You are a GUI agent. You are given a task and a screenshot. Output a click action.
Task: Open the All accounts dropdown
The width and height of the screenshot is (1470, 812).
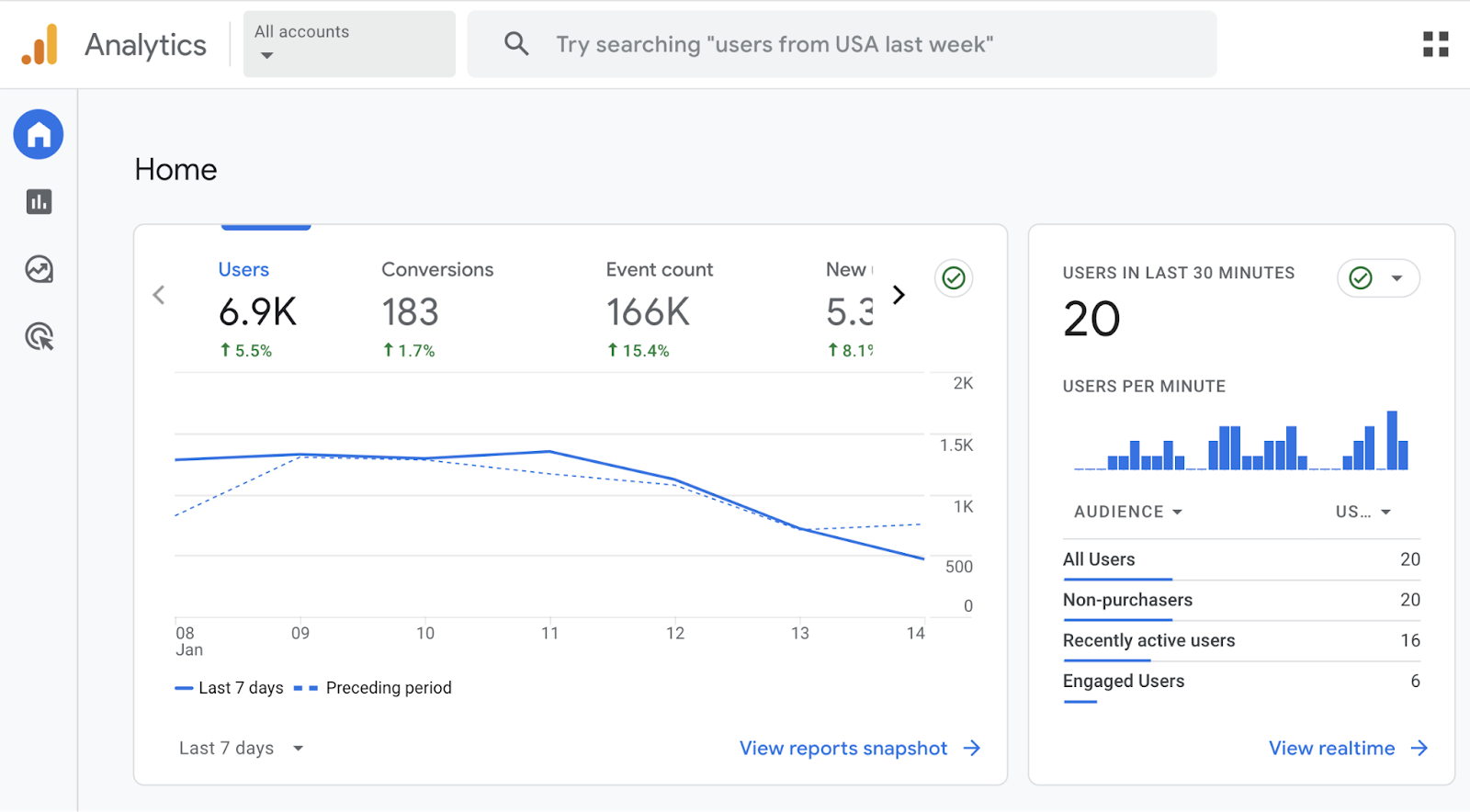coord(349,44)
